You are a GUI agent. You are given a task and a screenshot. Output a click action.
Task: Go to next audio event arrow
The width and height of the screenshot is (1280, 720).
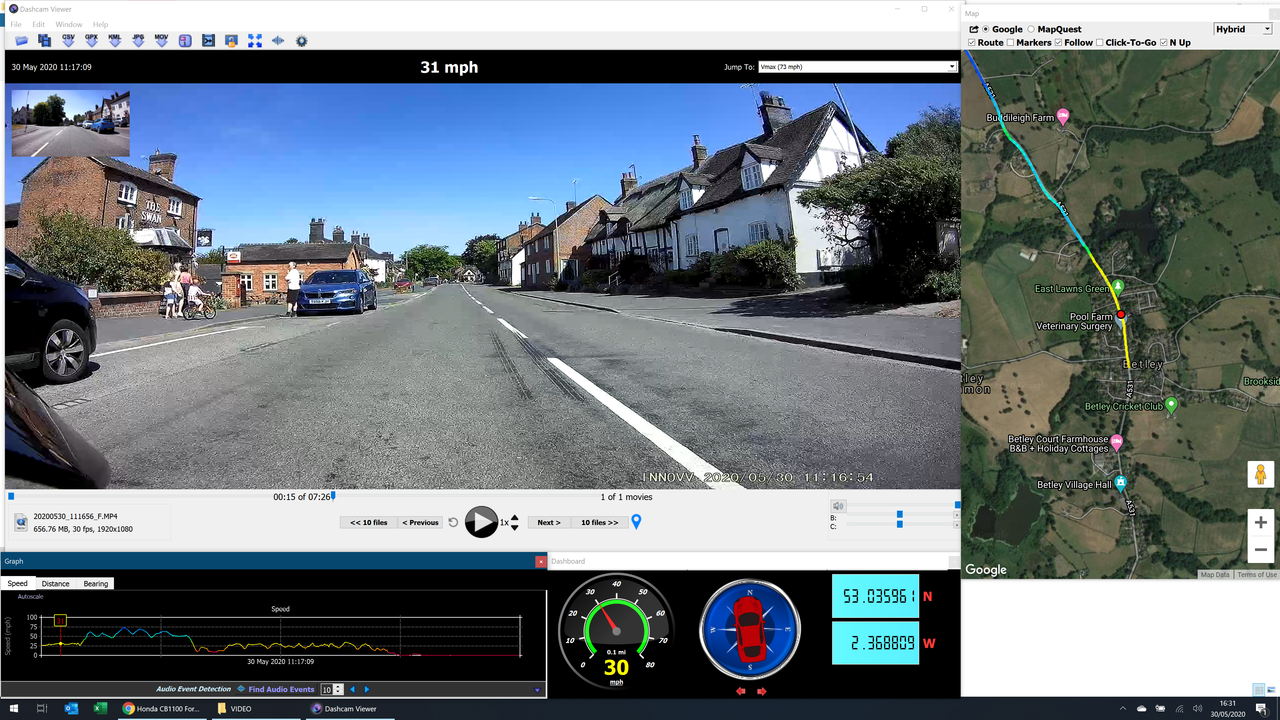coord(366,689)
